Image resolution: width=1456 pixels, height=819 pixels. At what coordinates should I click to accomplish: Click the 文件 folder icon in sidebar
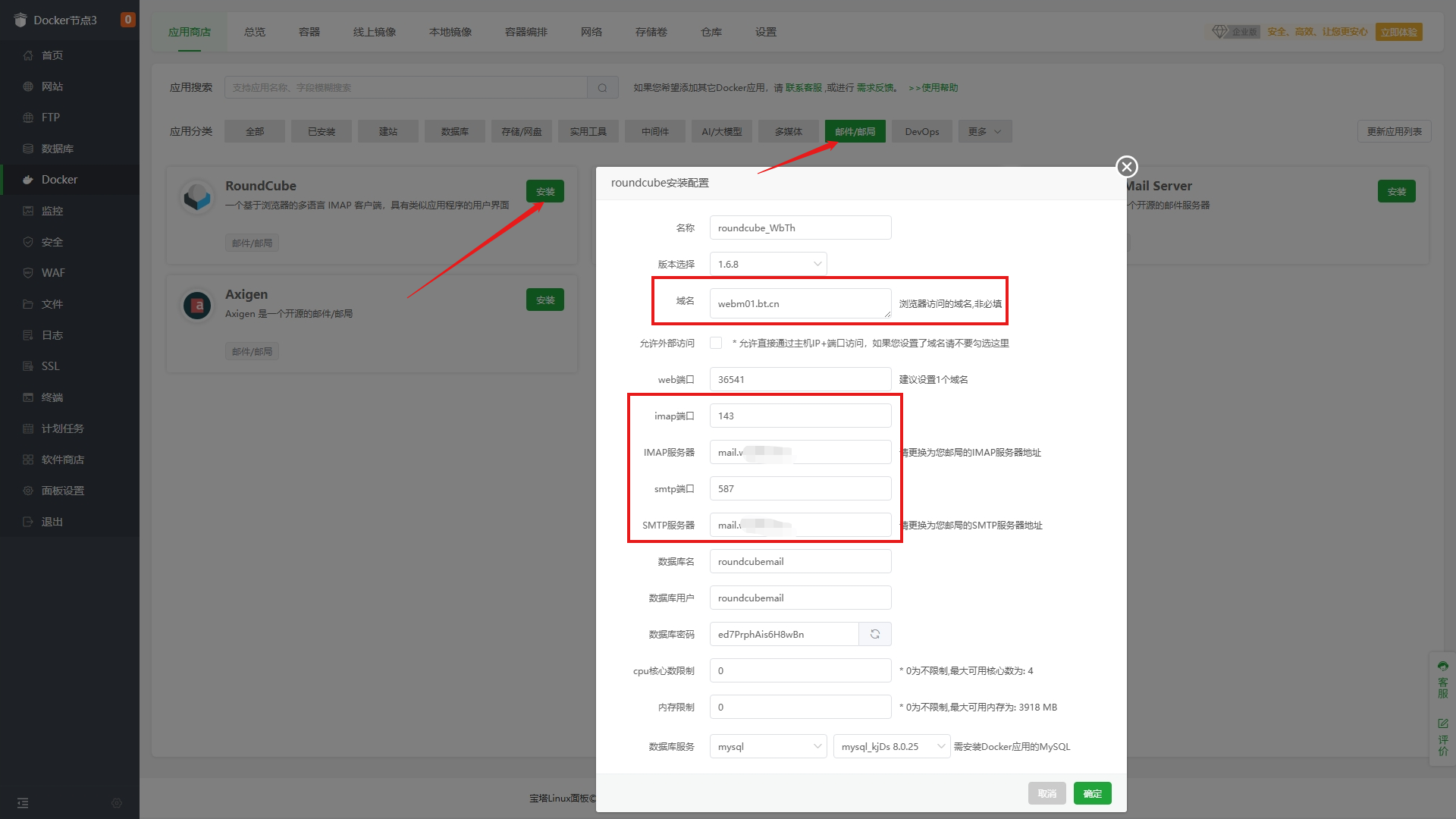click(x=28, y=304)
